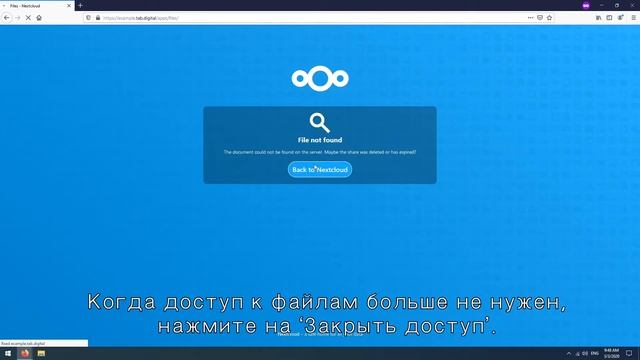The image size is (640, 360).
Task: Open the Windows Start menu
Action: [8, 353]
